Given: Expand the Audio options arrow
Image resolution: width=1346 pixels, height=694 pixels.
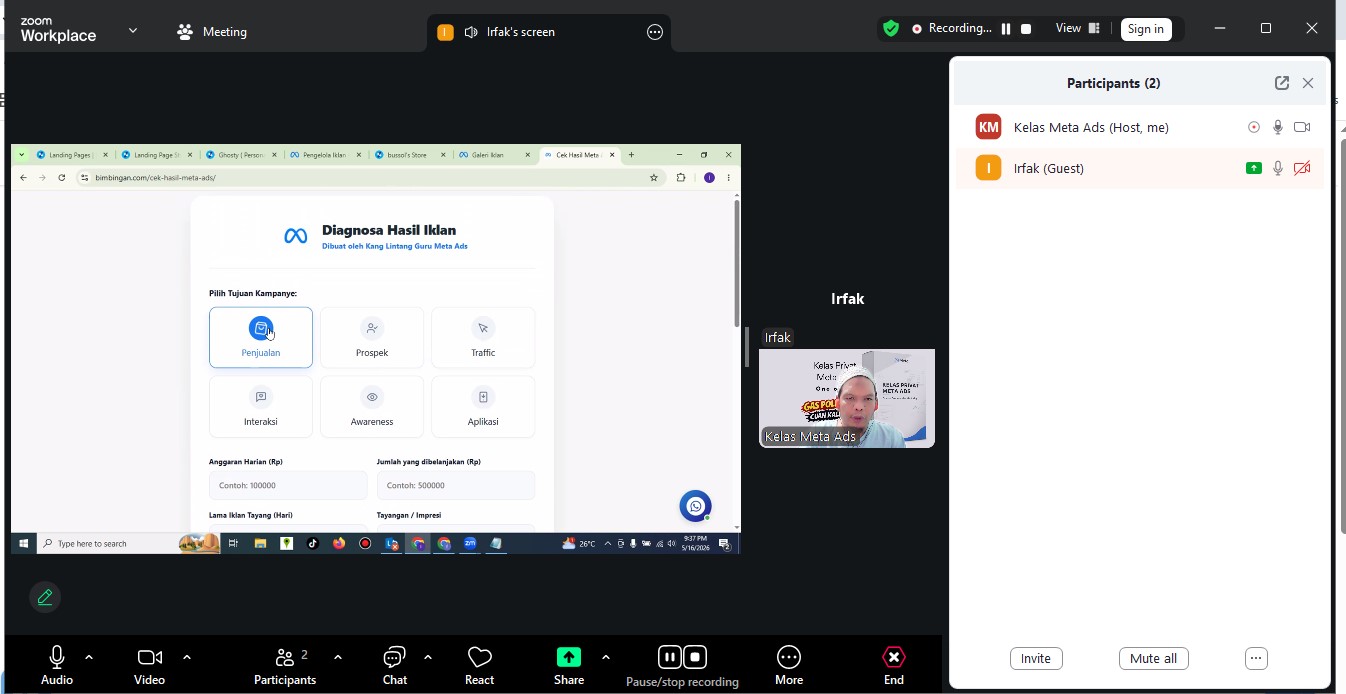Looking at the screenshot, I should click(x=89, y=657).
